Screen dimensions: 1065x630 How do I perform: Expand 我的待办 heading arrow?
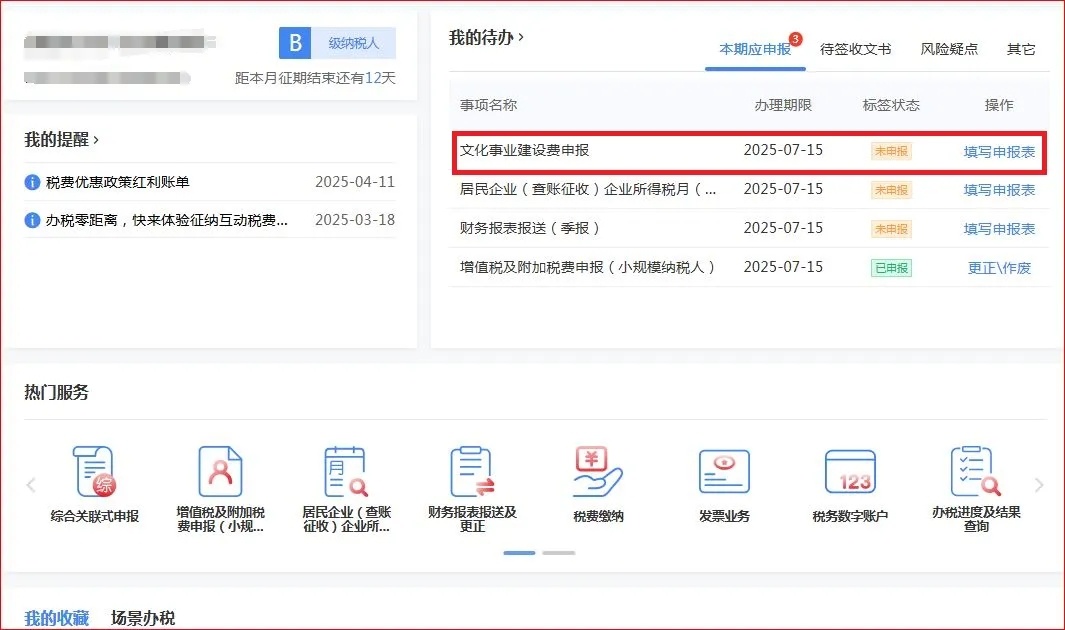coord(521,37)
